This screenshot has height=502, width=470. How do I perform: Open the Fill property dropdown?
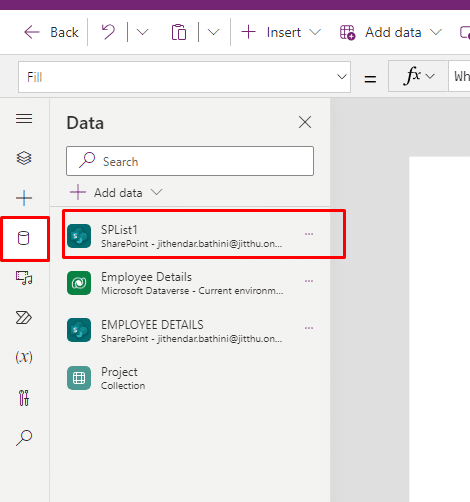[184, 77]
